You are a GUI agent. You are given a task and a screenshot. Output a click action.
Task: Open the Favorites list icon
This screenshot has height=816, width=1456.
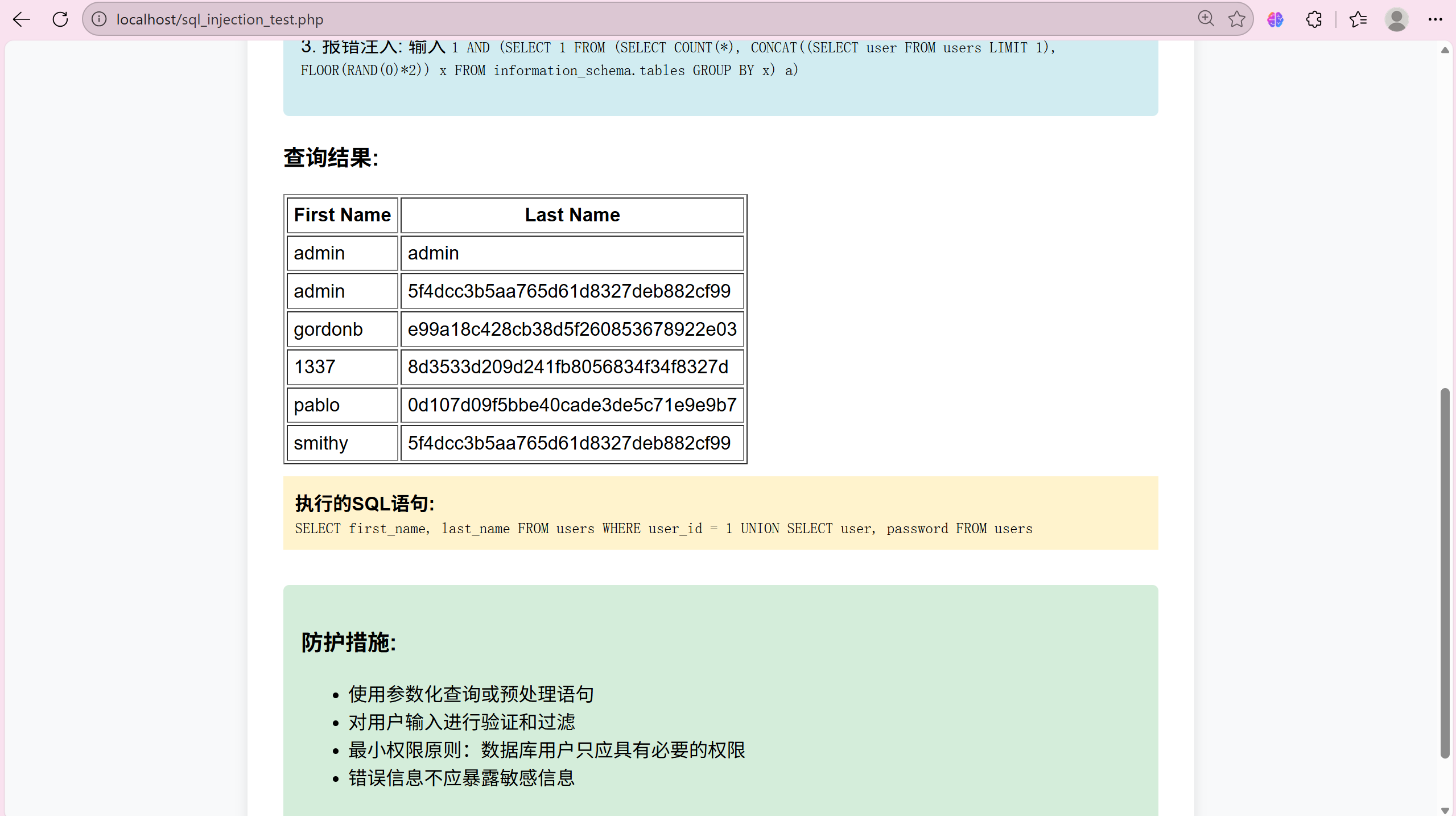[1358, 19]
